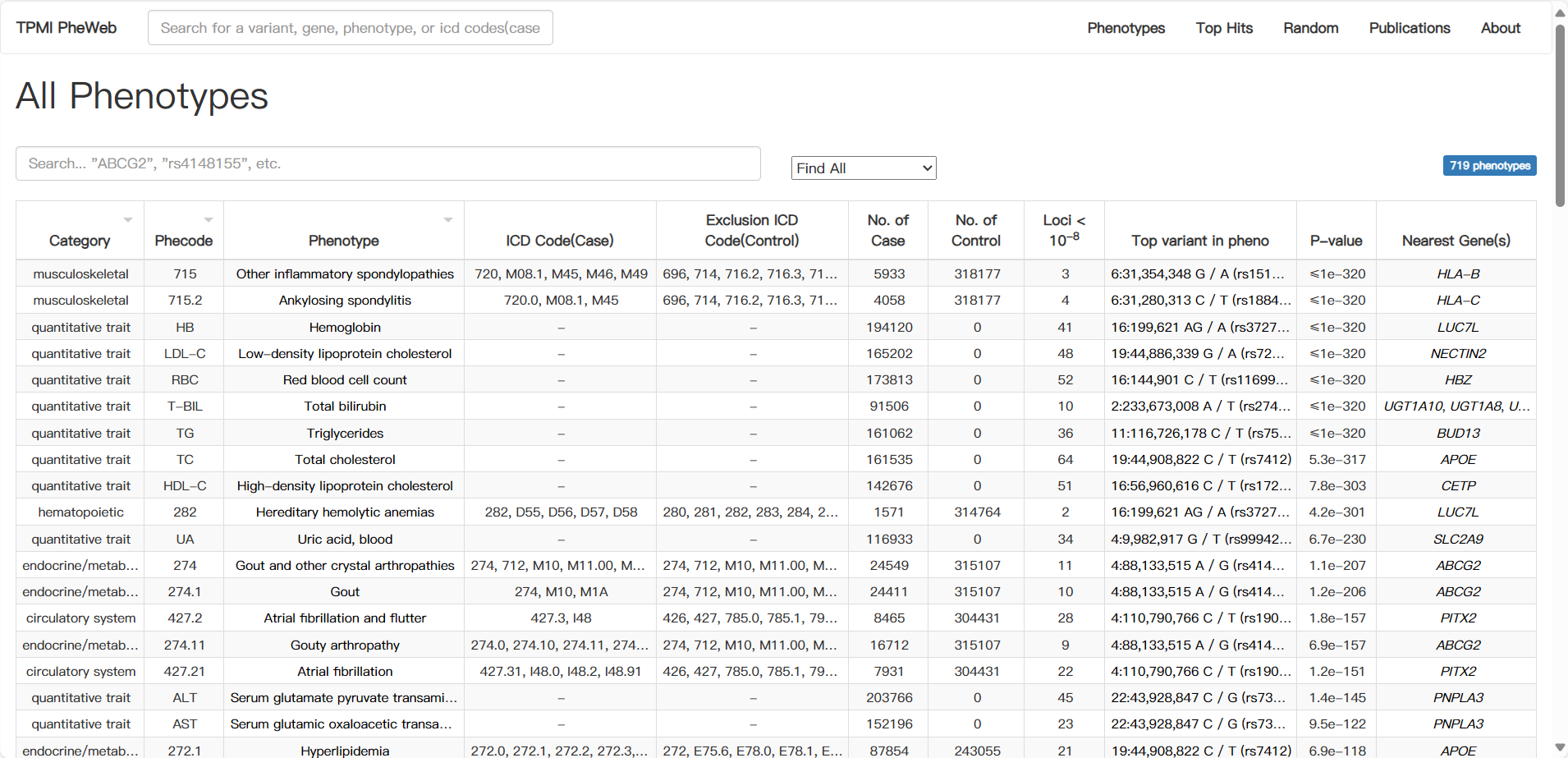The height and width of the screenshot is (758, 1568).
Task: Open the Phenotype column filter arrow
Action: point(448,220)
